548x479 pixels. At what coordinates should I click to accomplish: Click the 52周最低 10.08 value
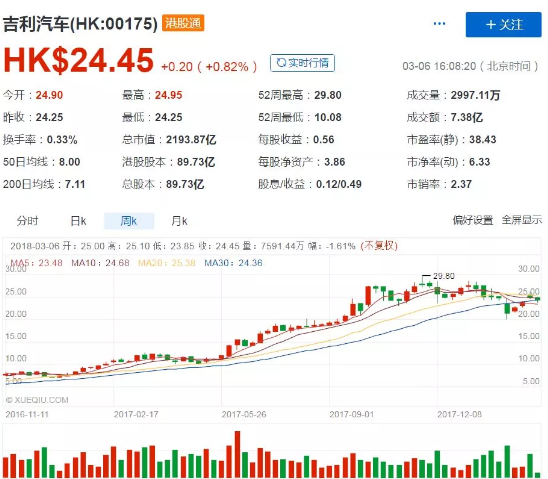pos(327,117)
